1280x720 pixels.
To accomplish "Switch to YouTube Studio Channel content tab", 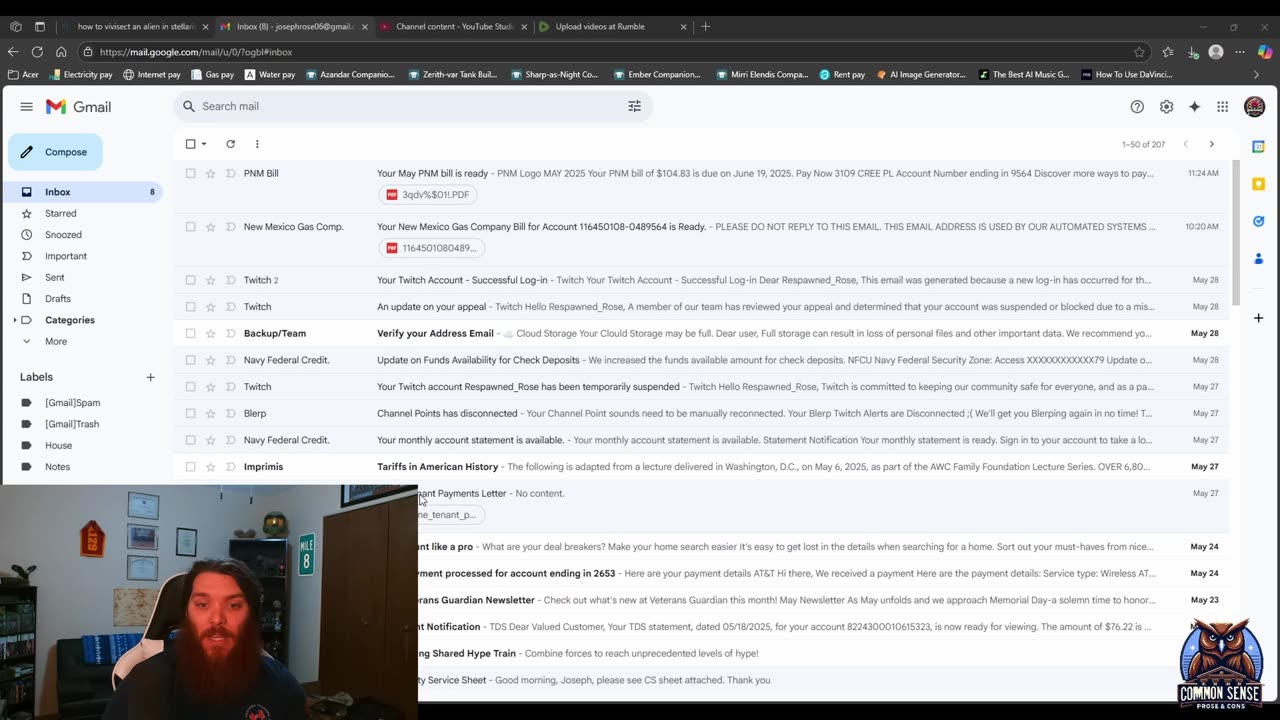I will (x=453, y=26).
